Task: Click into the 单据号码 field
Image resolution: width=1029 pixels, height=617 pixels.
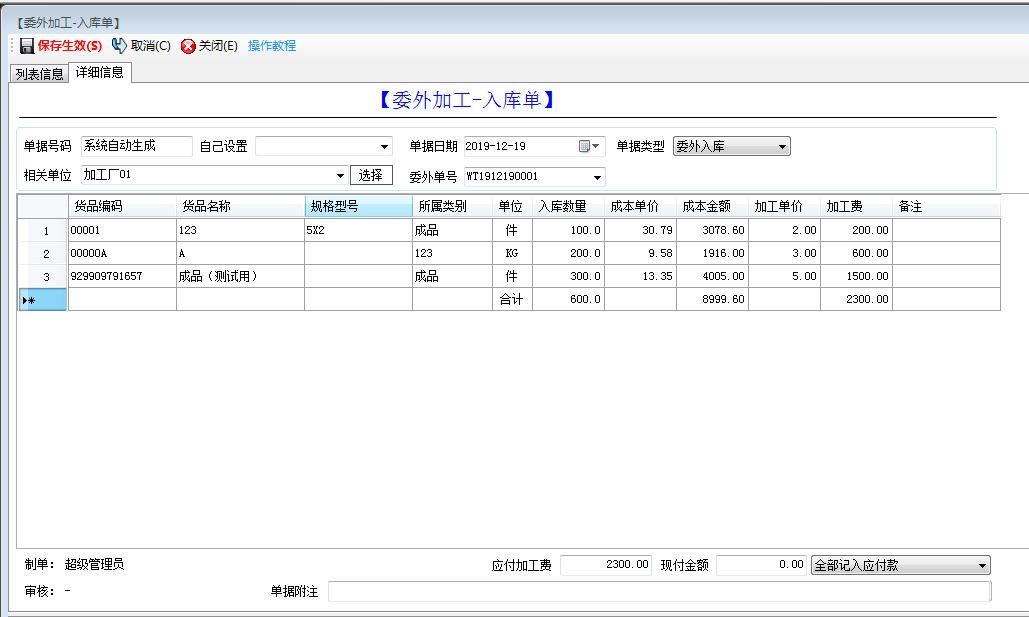Action: [x=136, y=146]
